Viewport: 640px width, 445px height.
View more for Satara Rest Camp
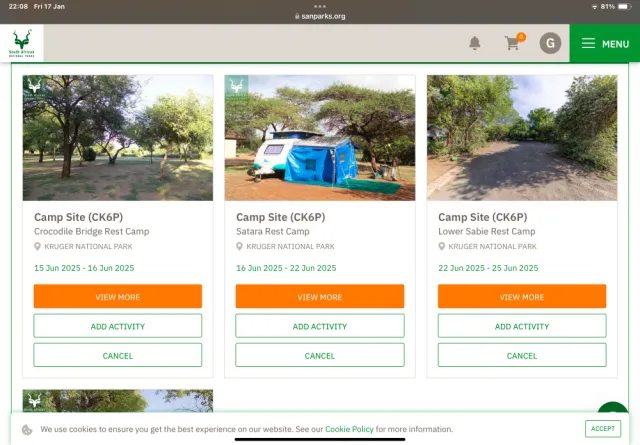click(320, 296)
